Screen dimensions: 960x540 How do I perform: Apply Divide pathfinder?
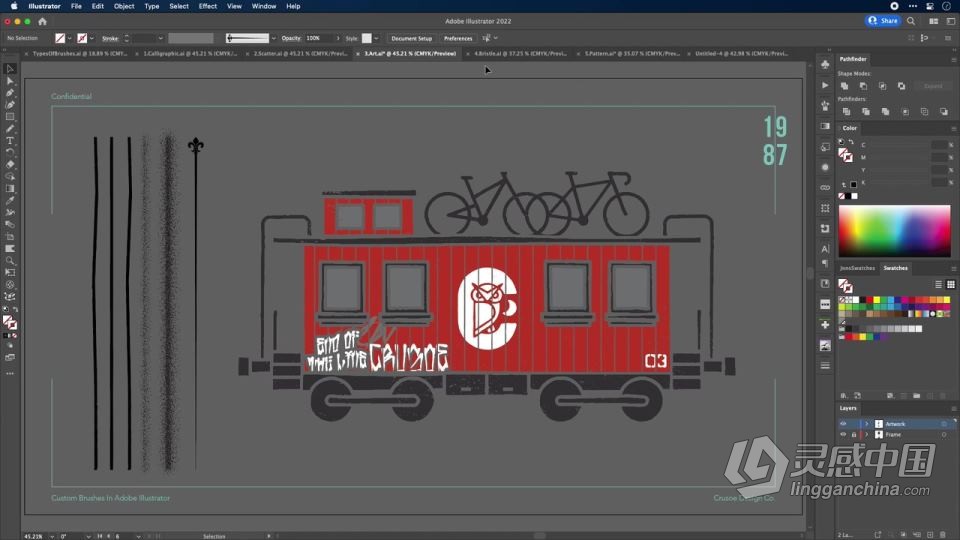[846, 112]
